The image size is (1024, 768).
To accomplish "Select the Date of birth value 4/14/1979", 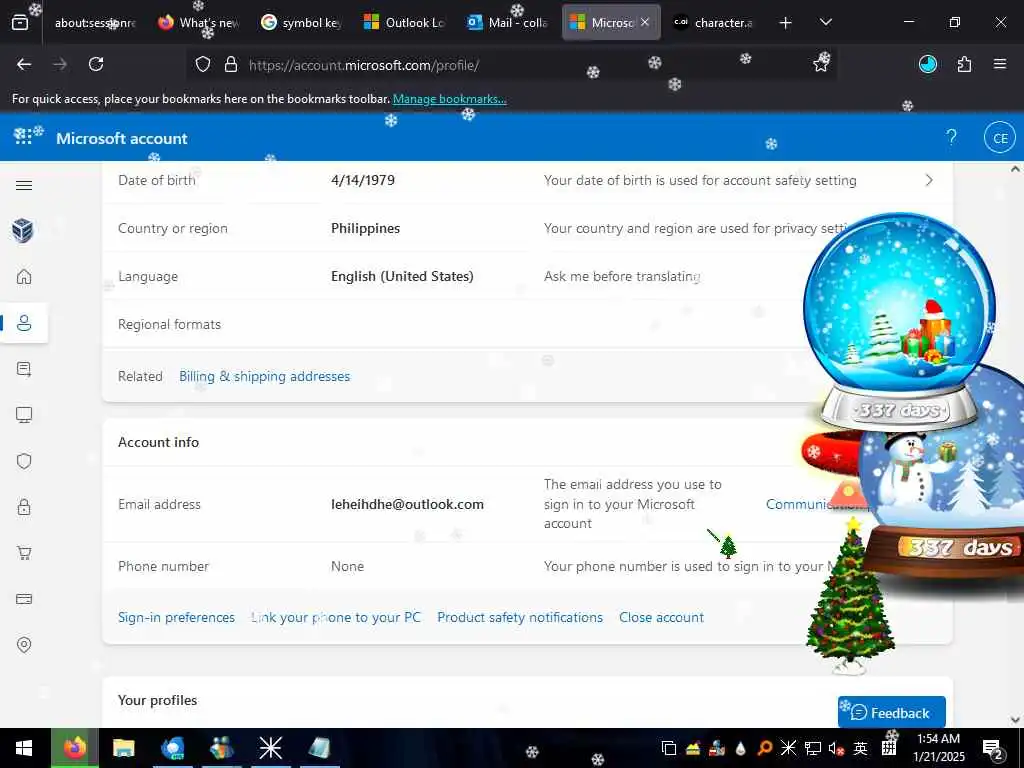I will pyautogui.click(x=363, y=181).
